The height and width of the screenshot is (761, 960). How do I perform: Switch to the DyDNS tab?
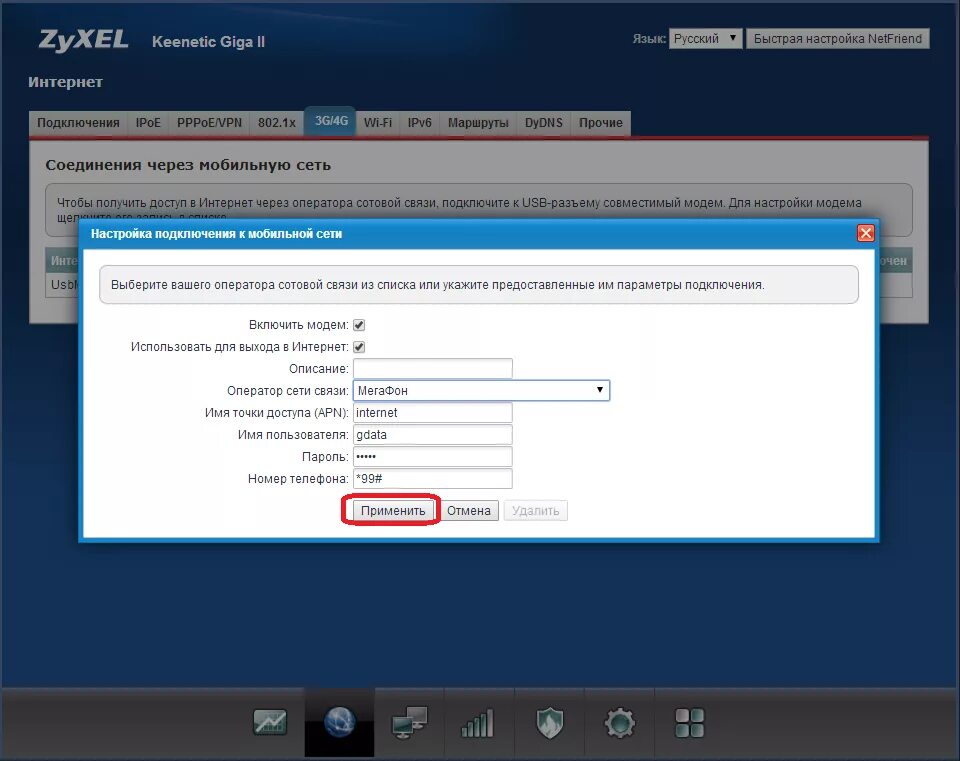click(x=544, y=122)
